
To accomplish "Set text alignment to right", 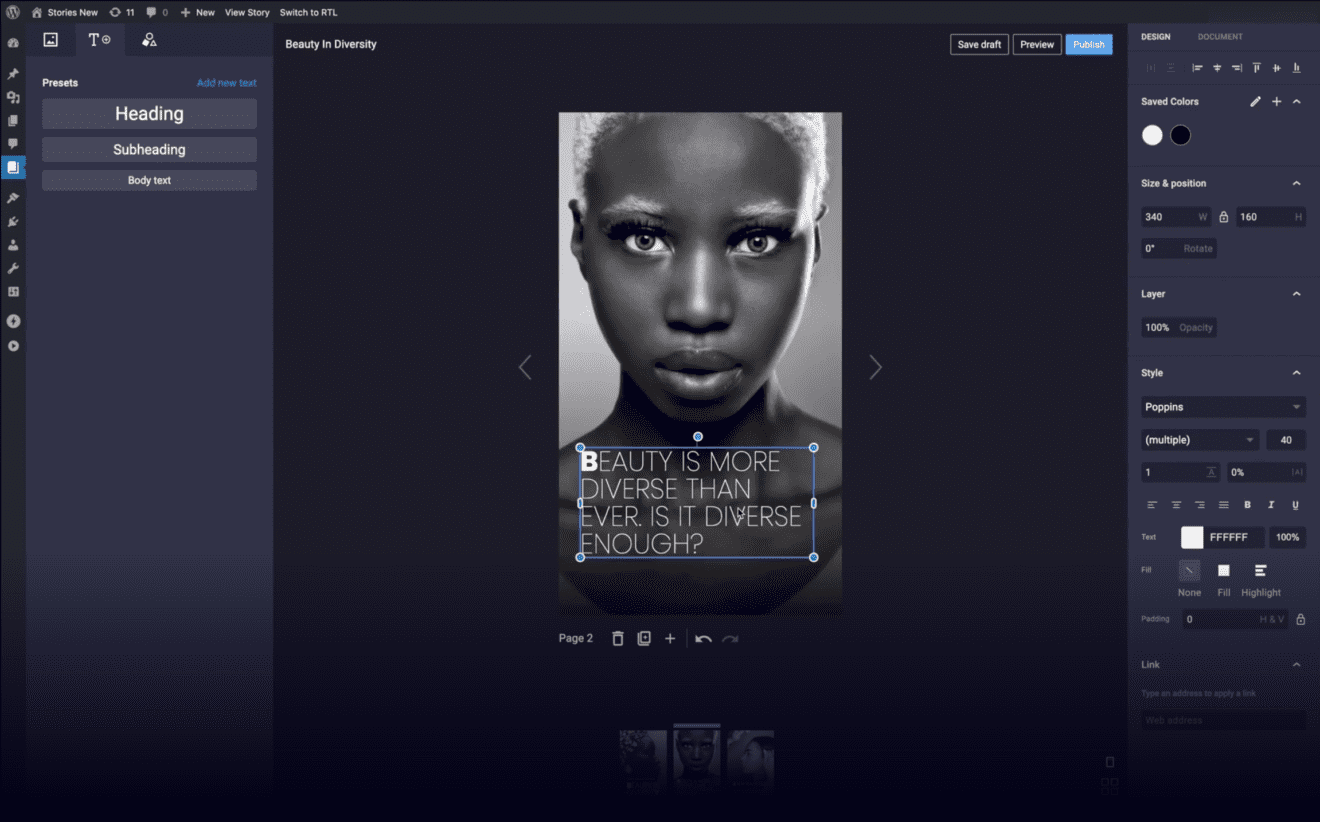I will pyautogui.click(x=1200, y=505).
